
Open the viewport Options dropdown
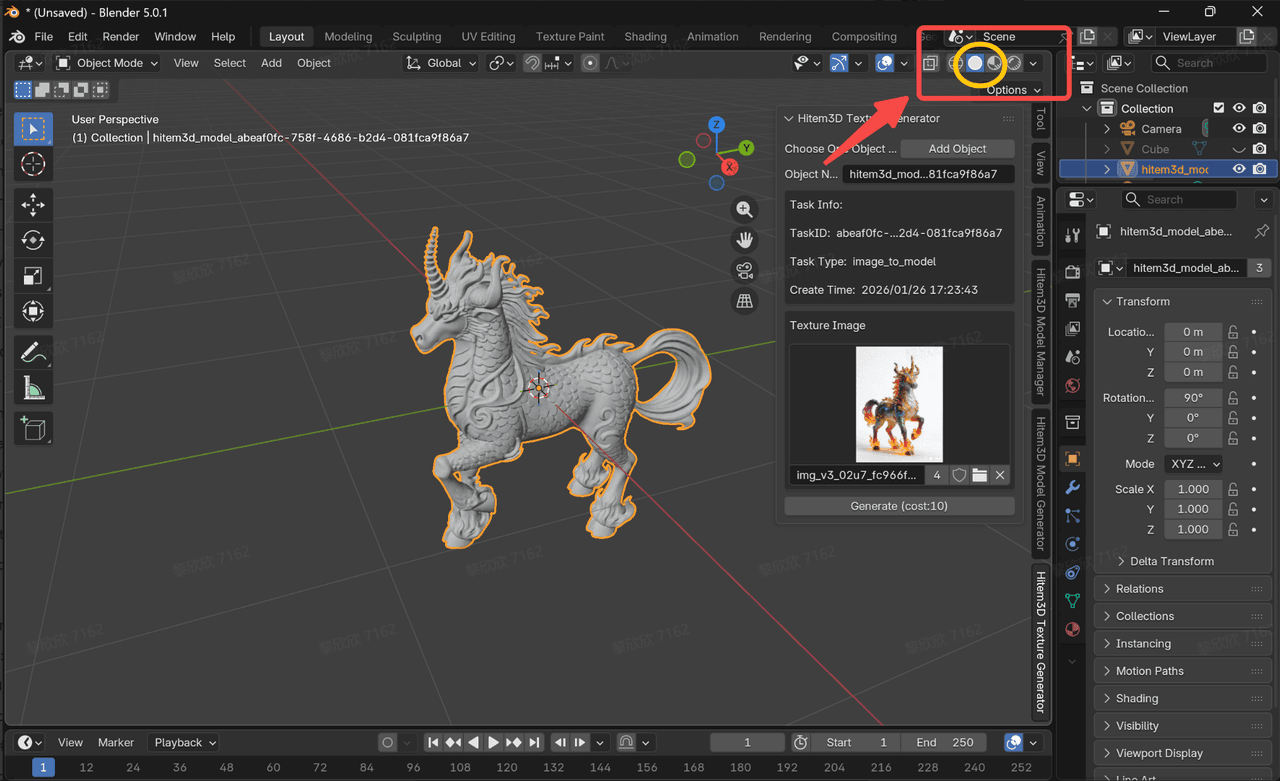pos(1014,90)
